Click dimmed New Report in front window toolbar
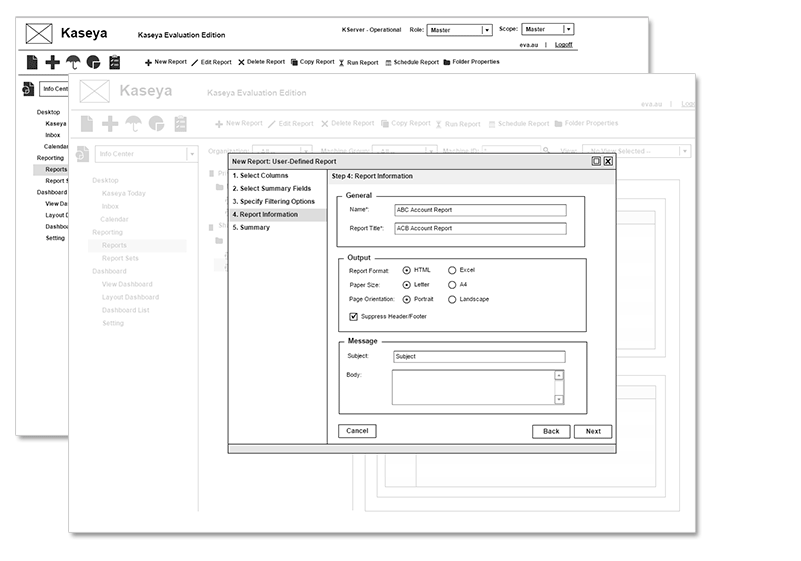 point(239,124)
